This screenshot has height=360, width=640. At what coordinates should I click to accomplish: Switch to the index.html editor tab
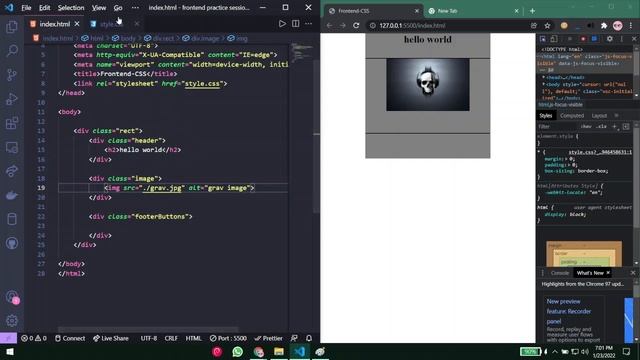55,24
